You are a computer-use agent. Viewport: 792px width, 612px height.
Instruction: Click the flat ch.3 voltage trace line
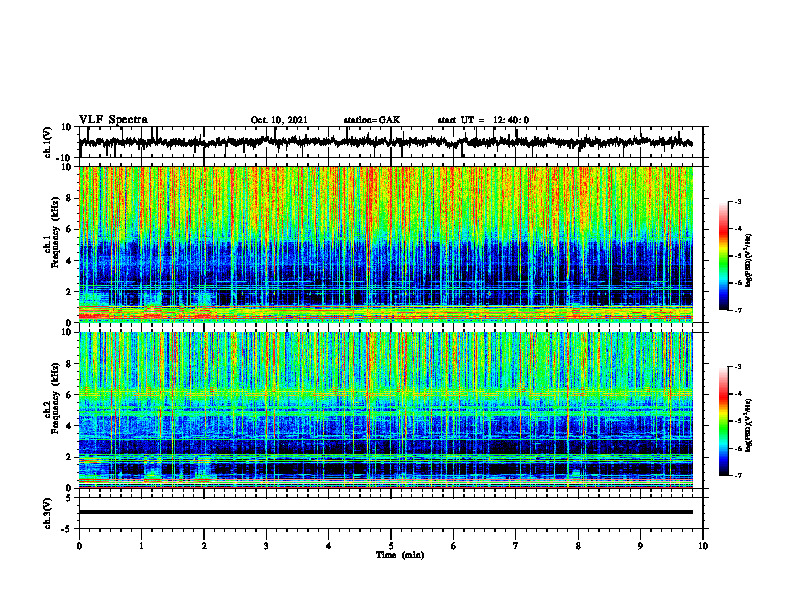(x=386, y=512)
